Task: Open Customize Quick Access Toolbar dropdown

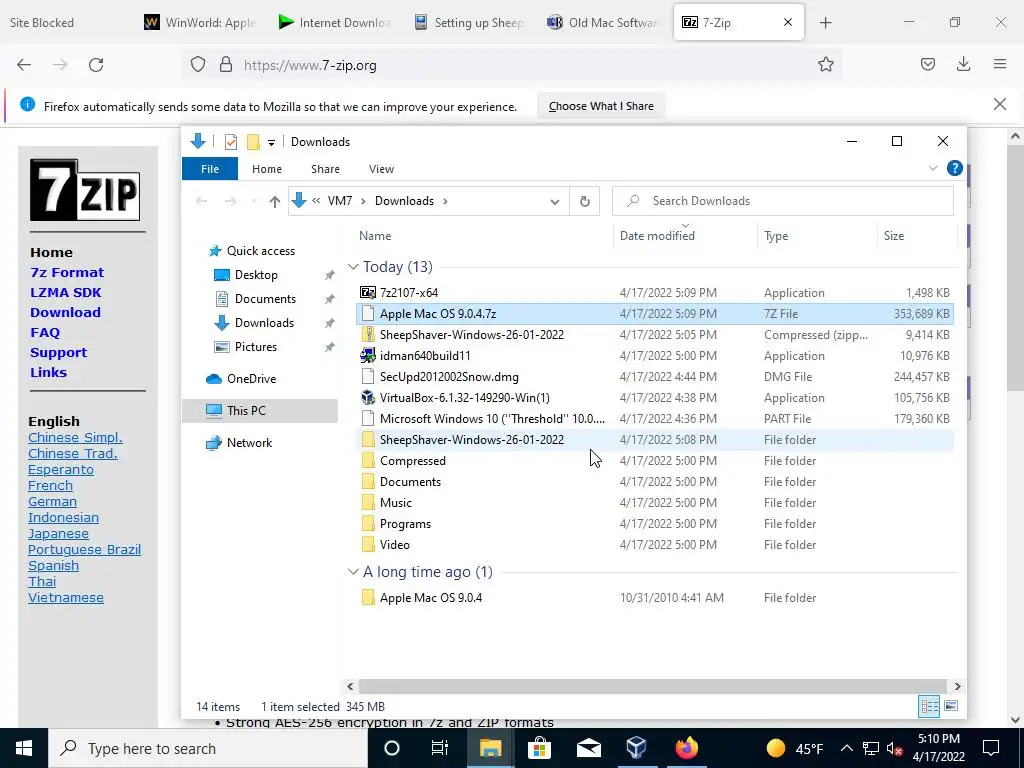Action: coord(271,142)
